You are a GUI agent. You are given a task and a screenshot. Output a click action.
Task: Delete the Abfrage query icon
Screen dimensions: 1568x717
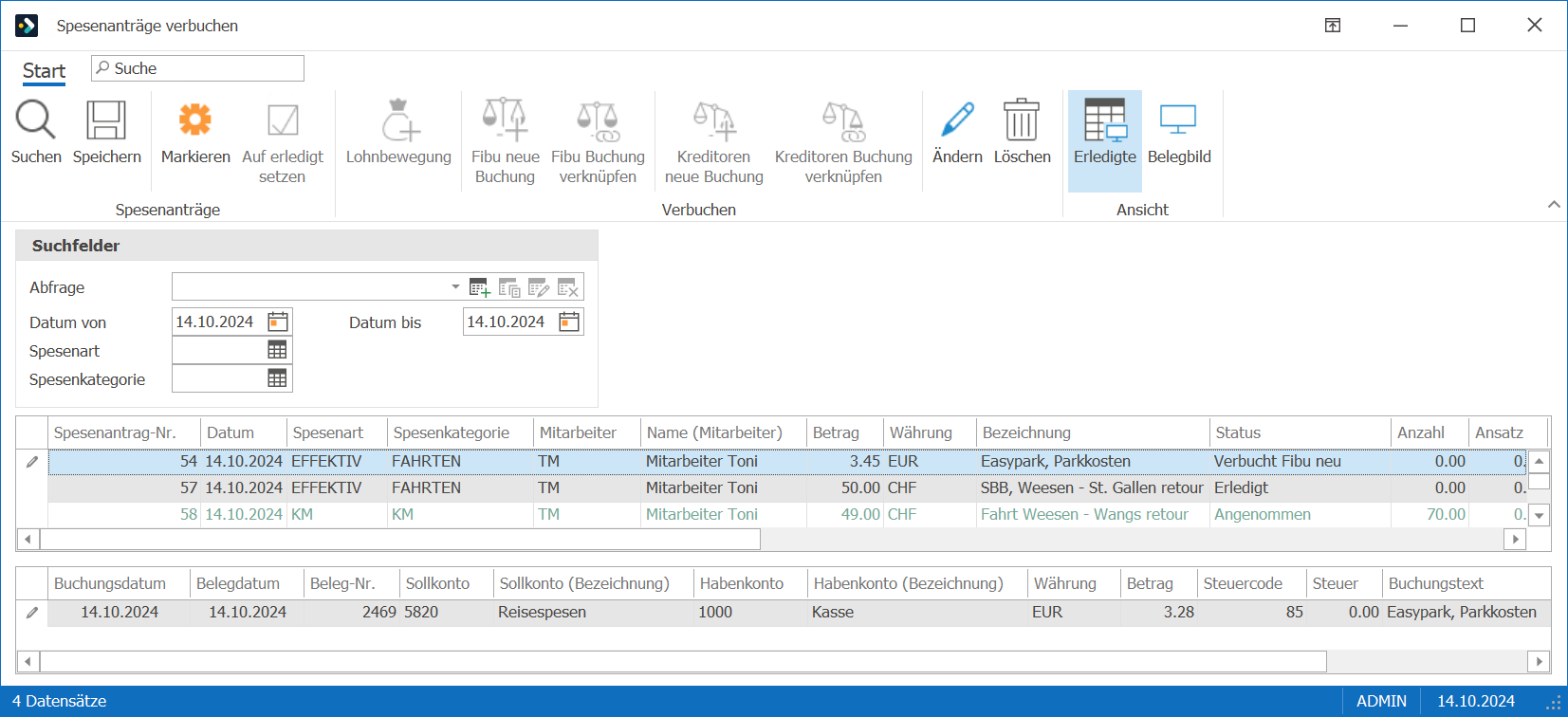(x=568, y=287)
